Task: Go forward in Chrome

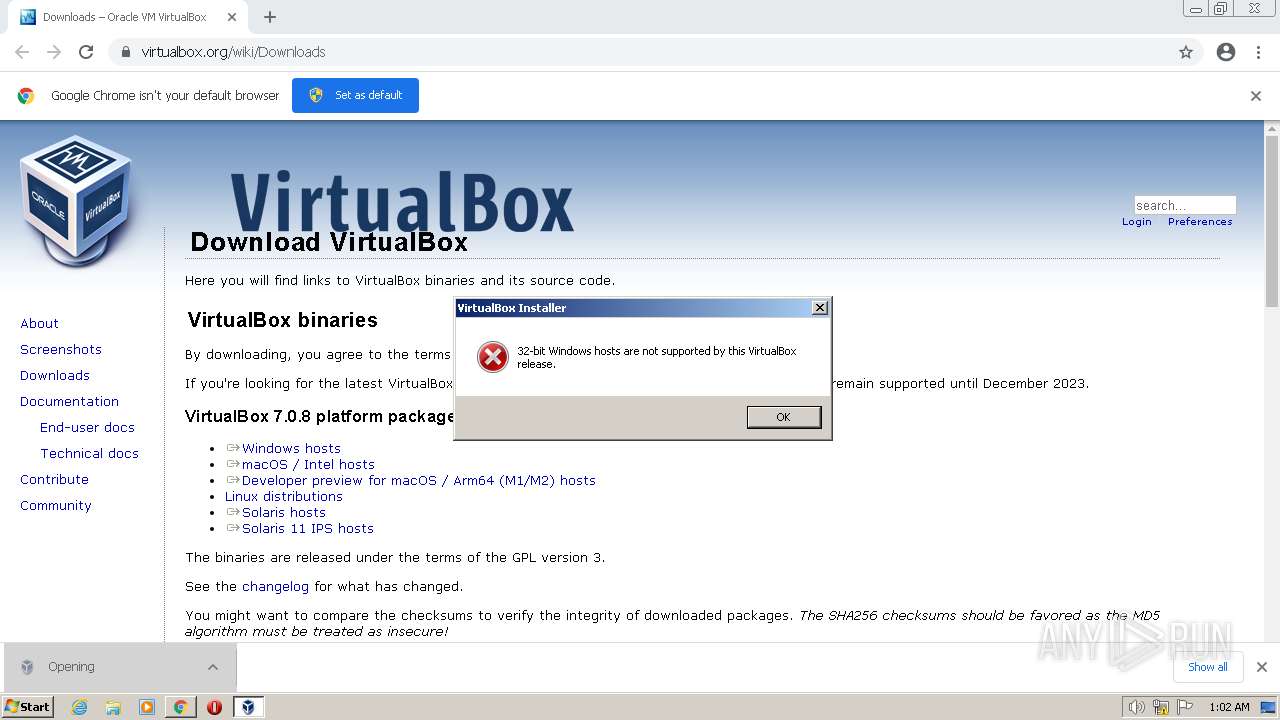Action: [54, 52]
